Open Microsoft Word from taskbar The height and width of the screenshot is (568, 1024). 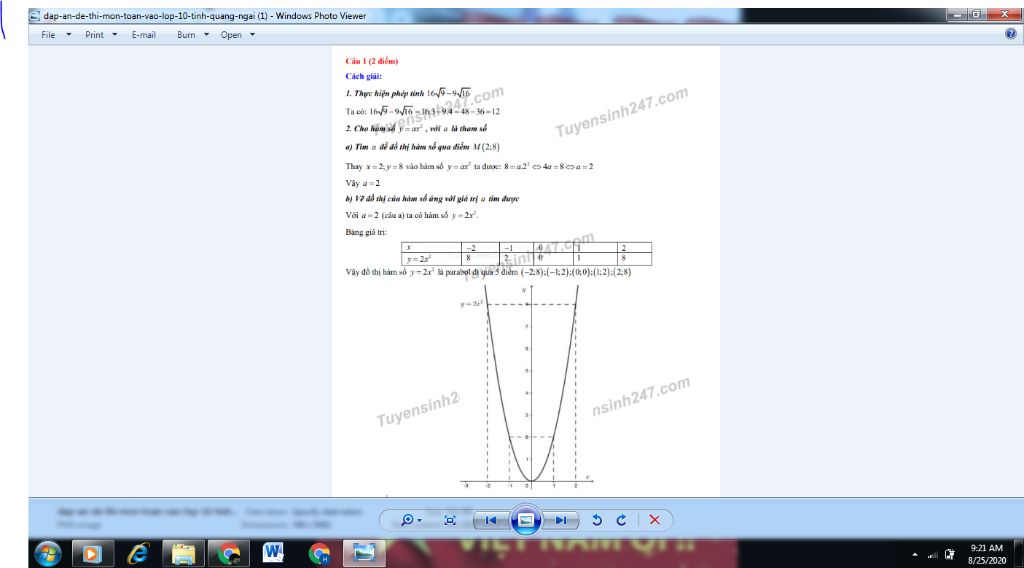[274, 554]
